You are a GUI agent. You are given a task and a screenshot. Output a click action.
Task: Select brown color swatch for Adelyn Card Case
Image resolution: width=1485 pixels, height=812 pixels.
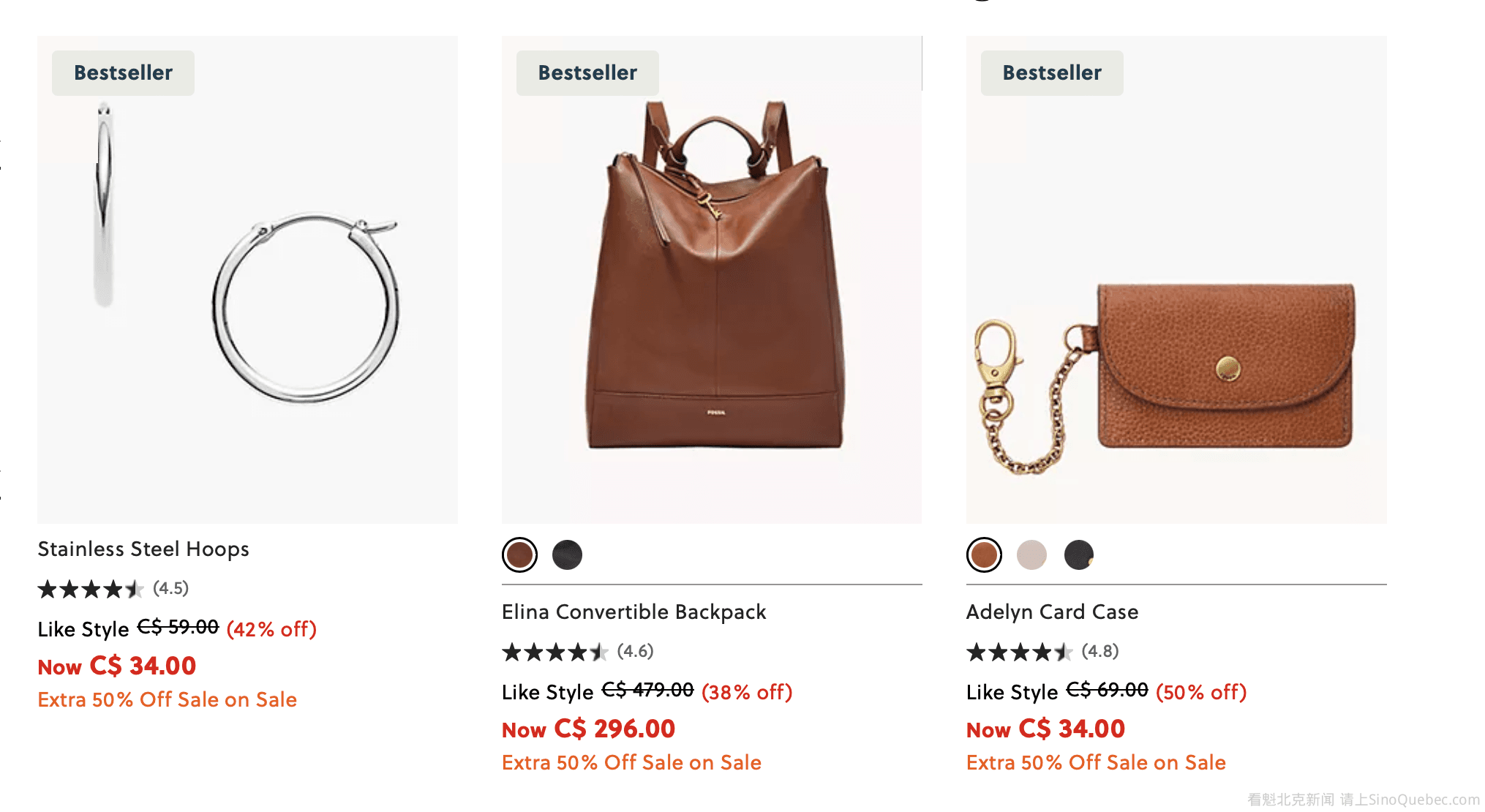(984, 555)
